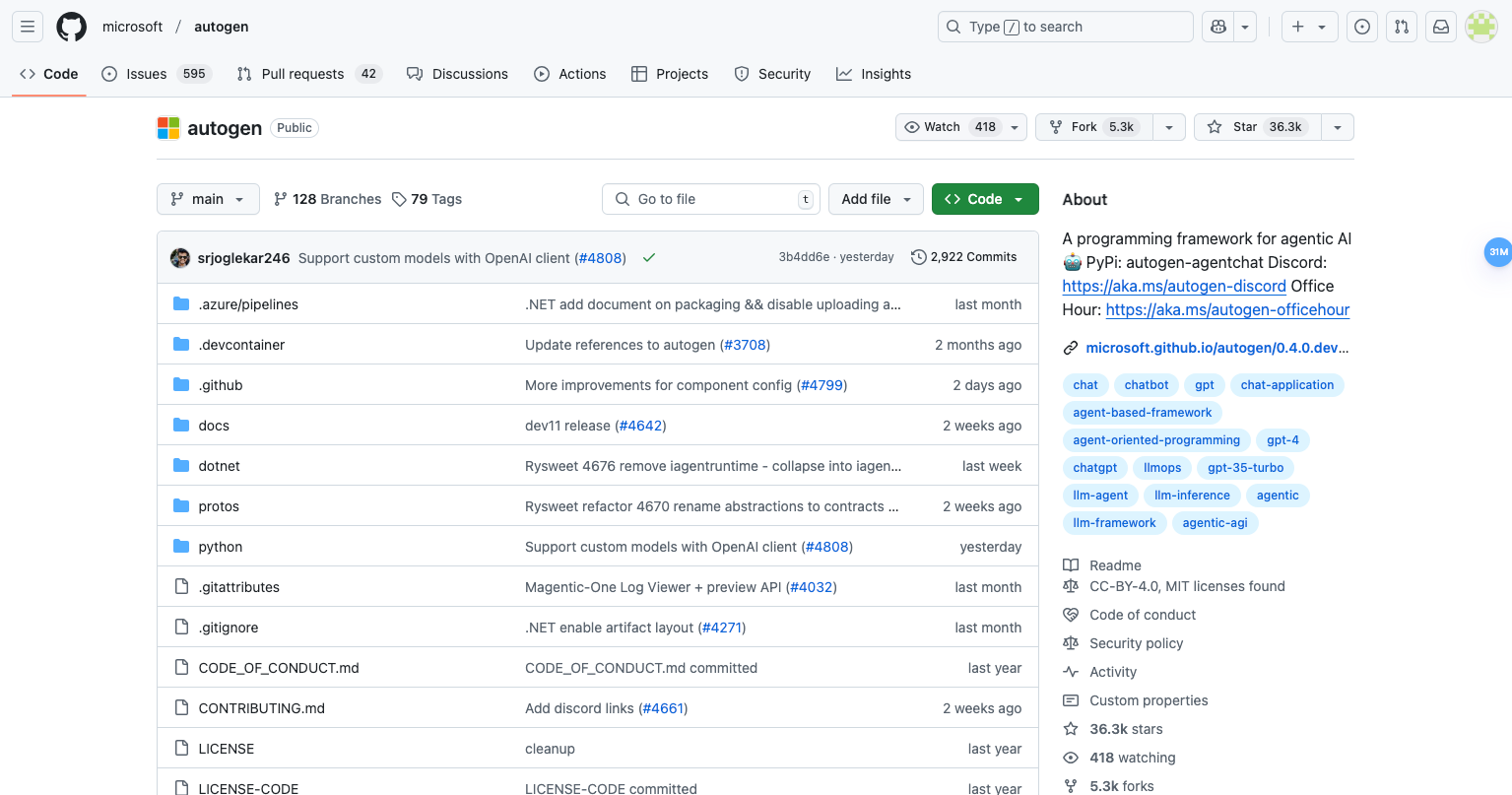The height and width of the screenshot is (795, 1512).
Task: Switch to the Issues tab
Action: coord(157,74)
